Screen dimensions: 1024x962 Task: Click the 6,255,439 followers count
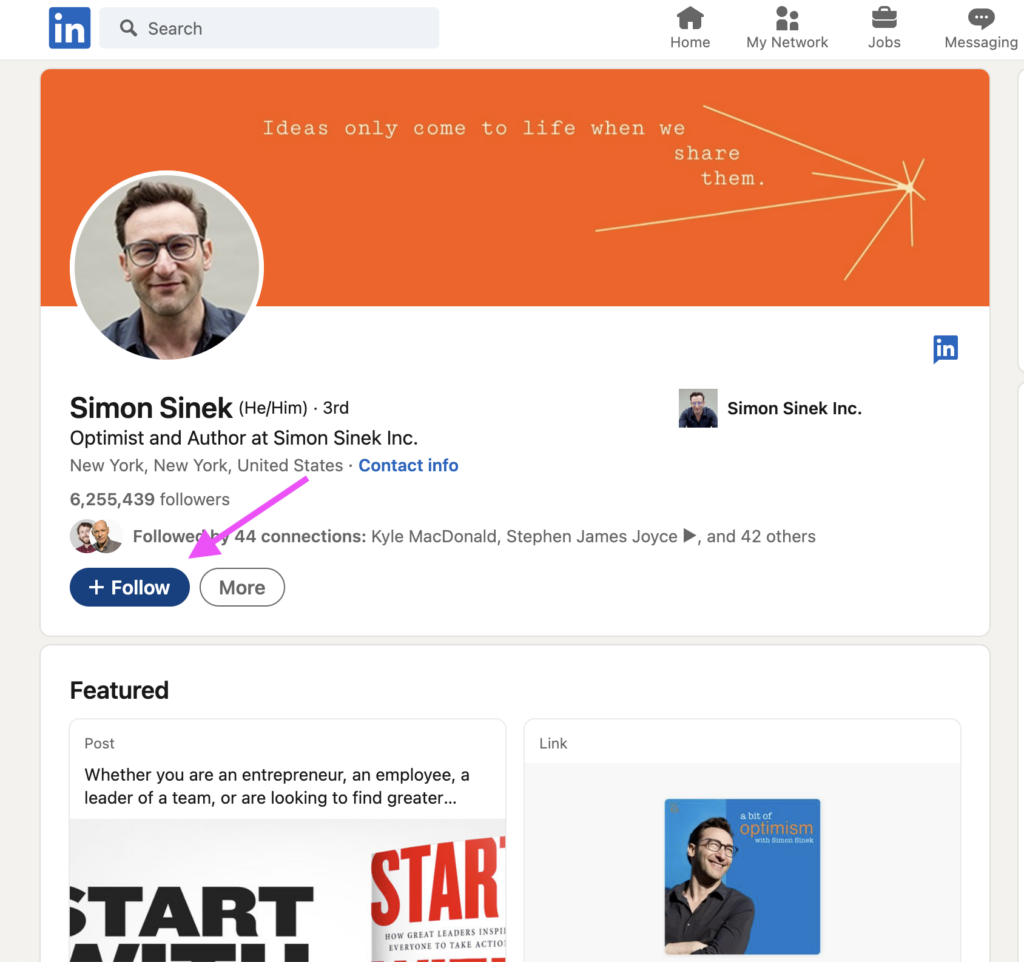(150, 499)
